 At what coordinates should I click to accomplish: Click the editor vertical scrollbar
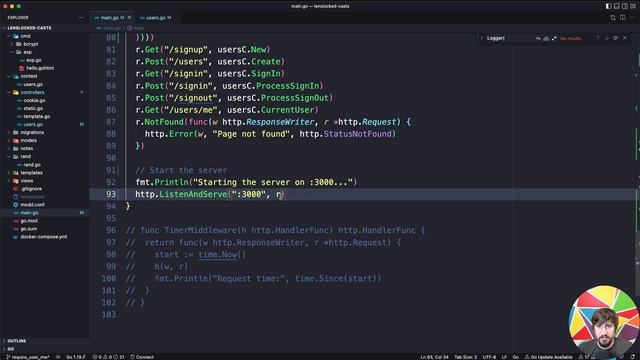click(x=637, y=163)
